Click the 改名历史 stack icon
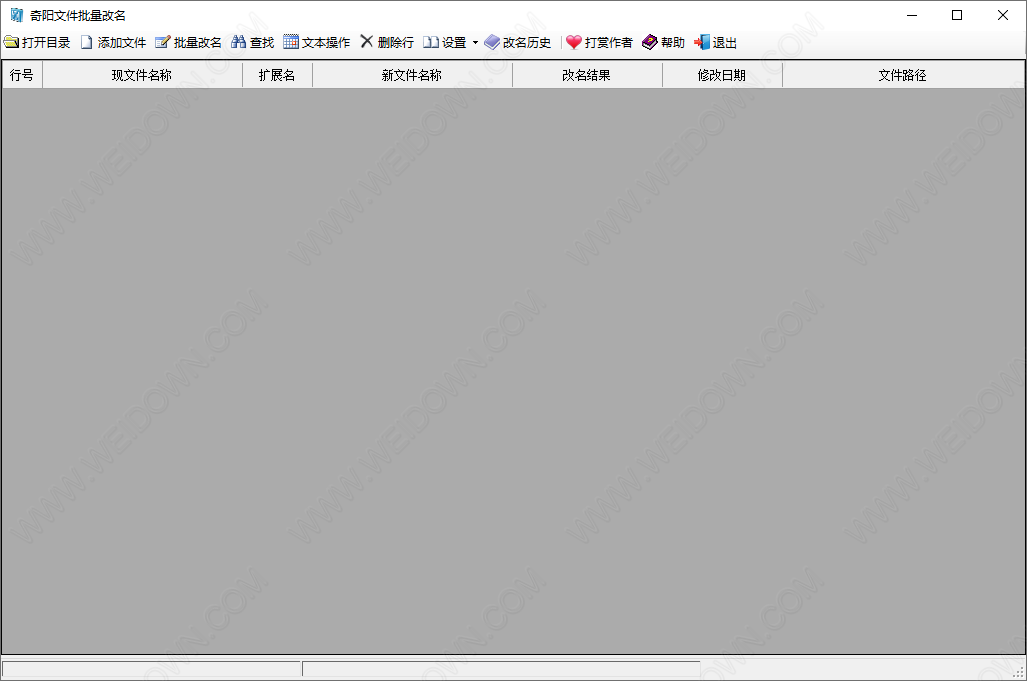The image size is (1027, 681). pos(492,43)
